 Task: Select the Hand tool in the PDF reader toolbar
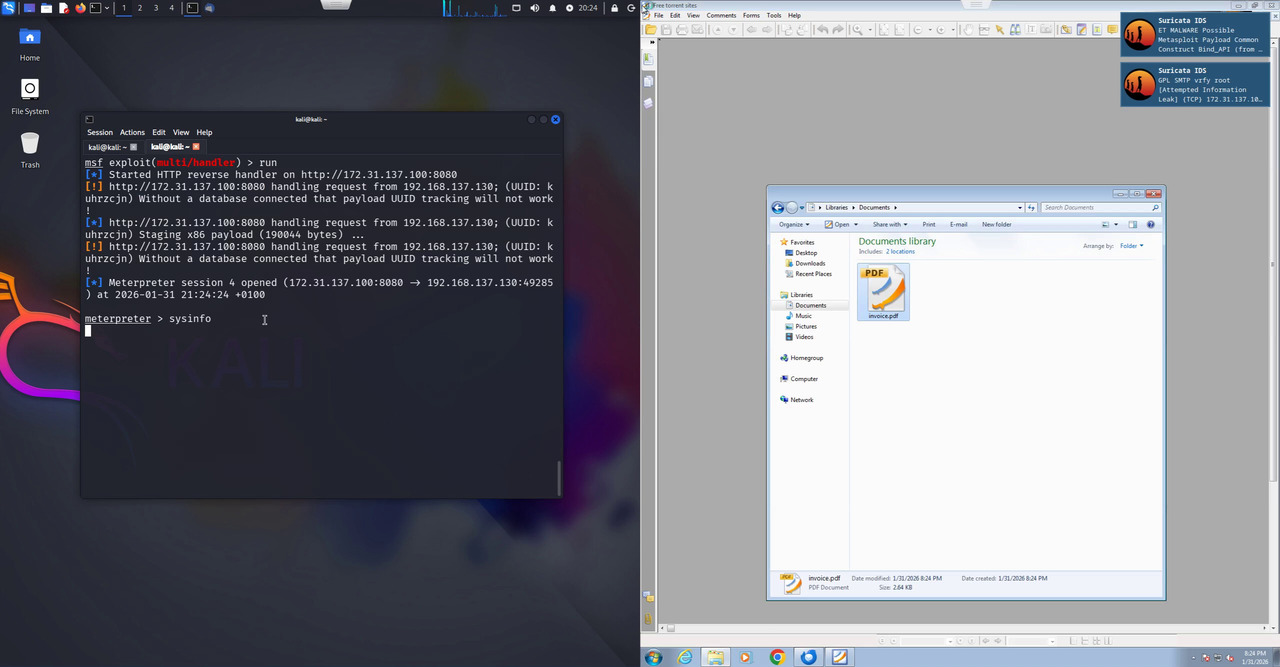coord(968,30)
